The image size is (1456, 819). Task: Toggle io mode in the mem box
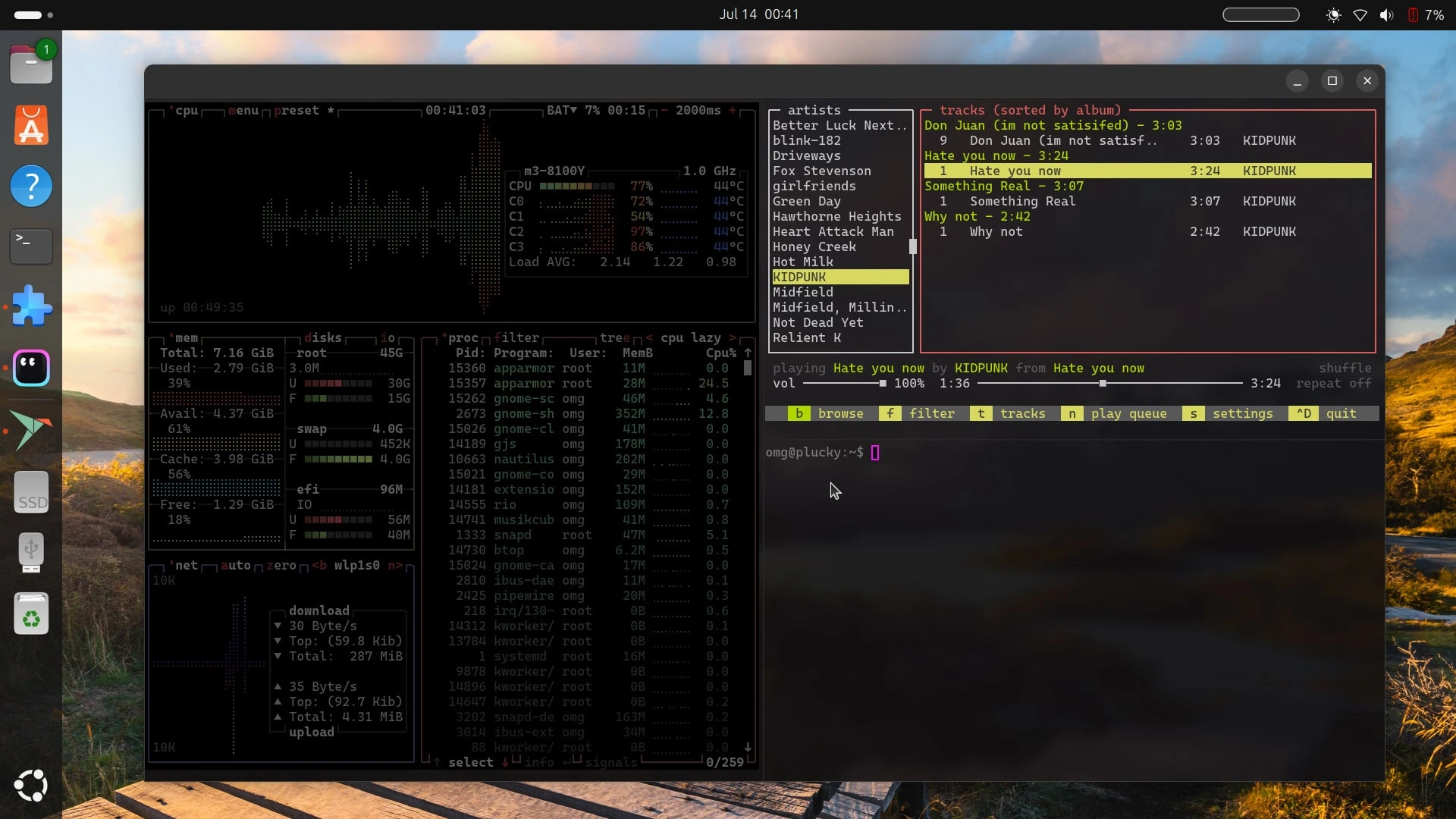pyautogui.click(x=388, y=338)
